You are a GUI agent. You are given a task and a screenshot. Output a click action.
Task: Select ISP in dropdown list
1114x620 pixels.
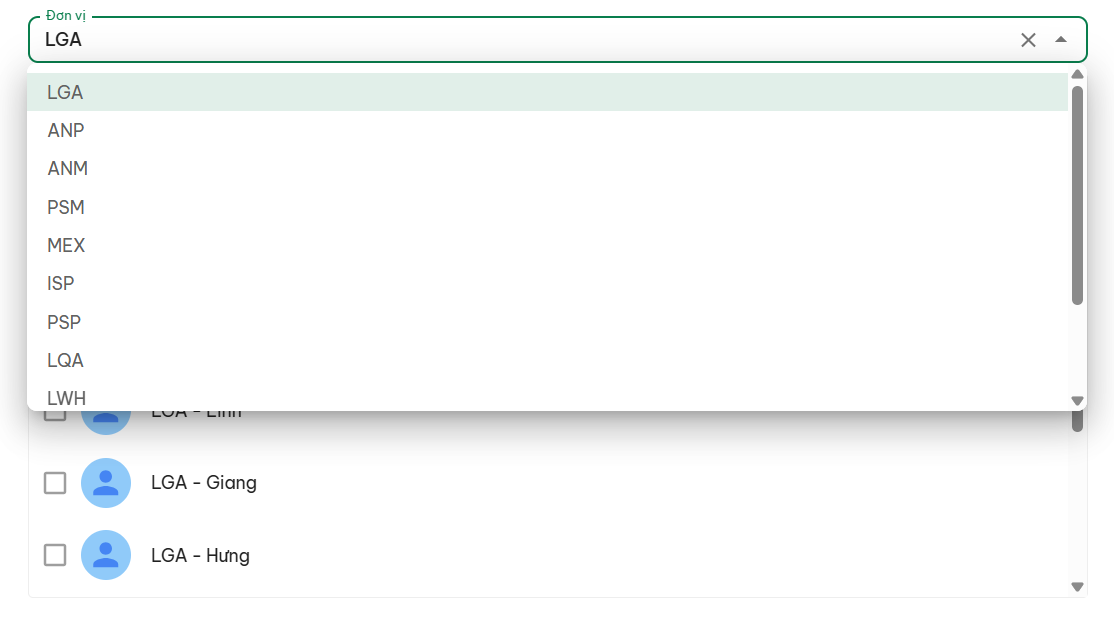pos(547,284)
